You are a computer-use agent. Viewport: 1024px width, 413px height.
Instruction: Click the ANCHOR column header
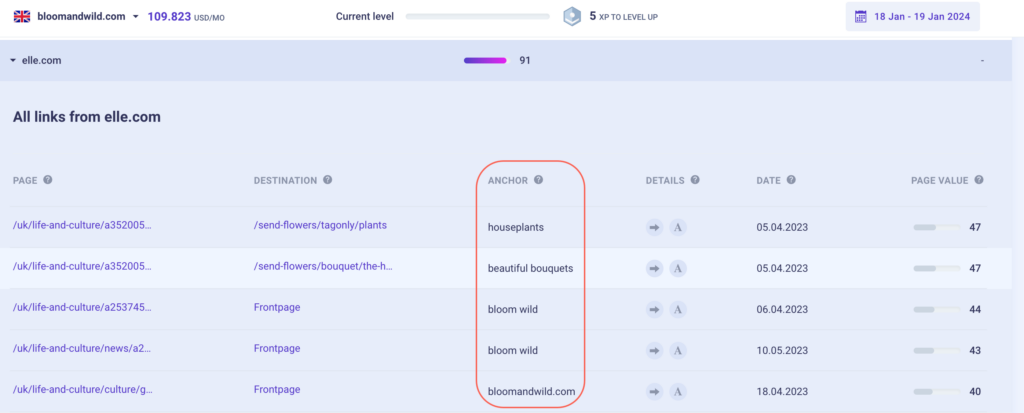point(507,180)
